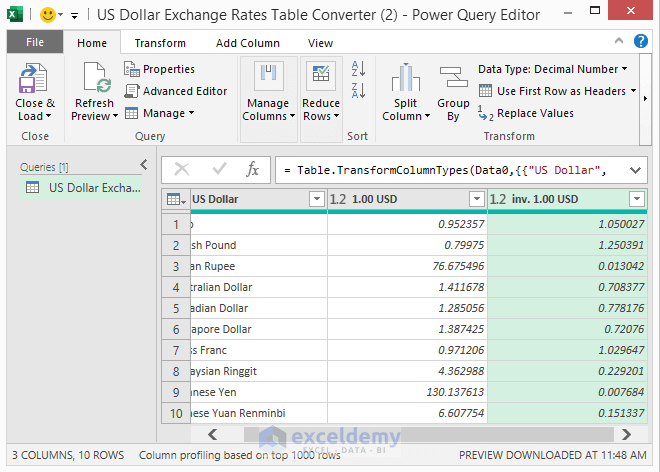
Task: Click the cell with value 6.607754
Action: click(x=407, y=413)
